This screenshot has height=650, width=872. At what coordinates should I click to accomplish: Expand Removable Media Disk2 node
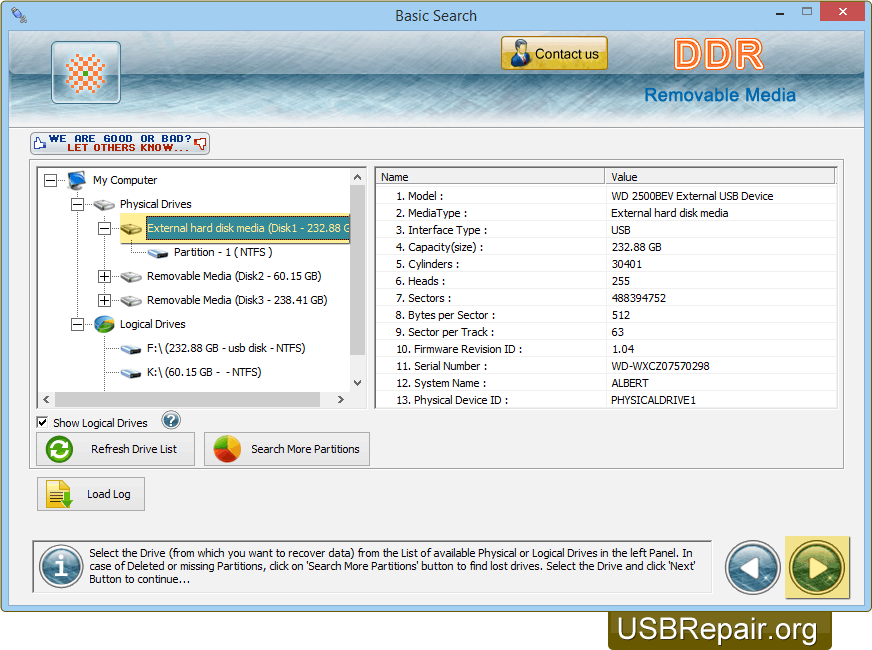pyautogui.click(x=104, y=276)
